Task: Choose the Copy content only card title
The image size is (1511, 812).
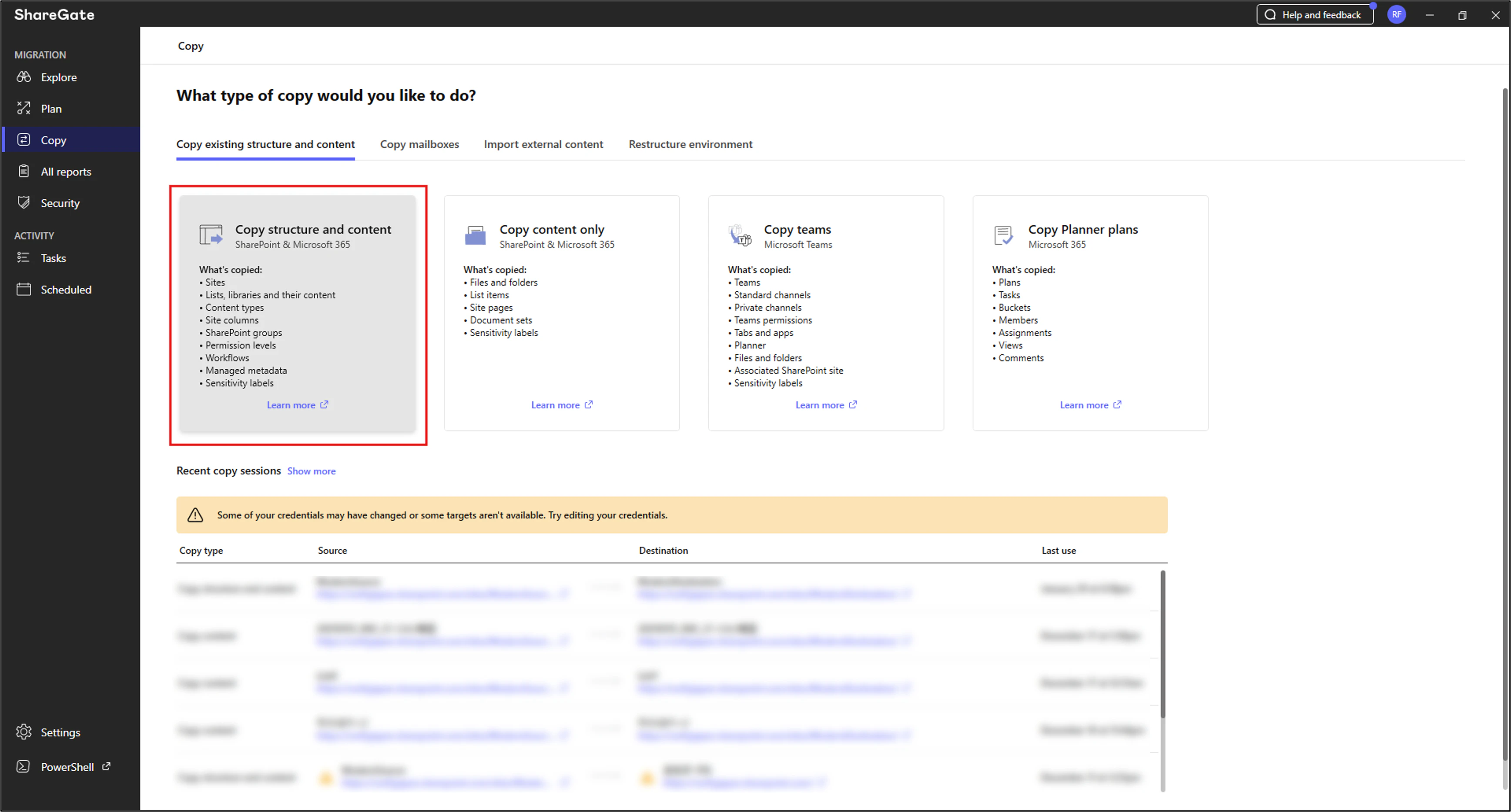Action: pos(552,229)
